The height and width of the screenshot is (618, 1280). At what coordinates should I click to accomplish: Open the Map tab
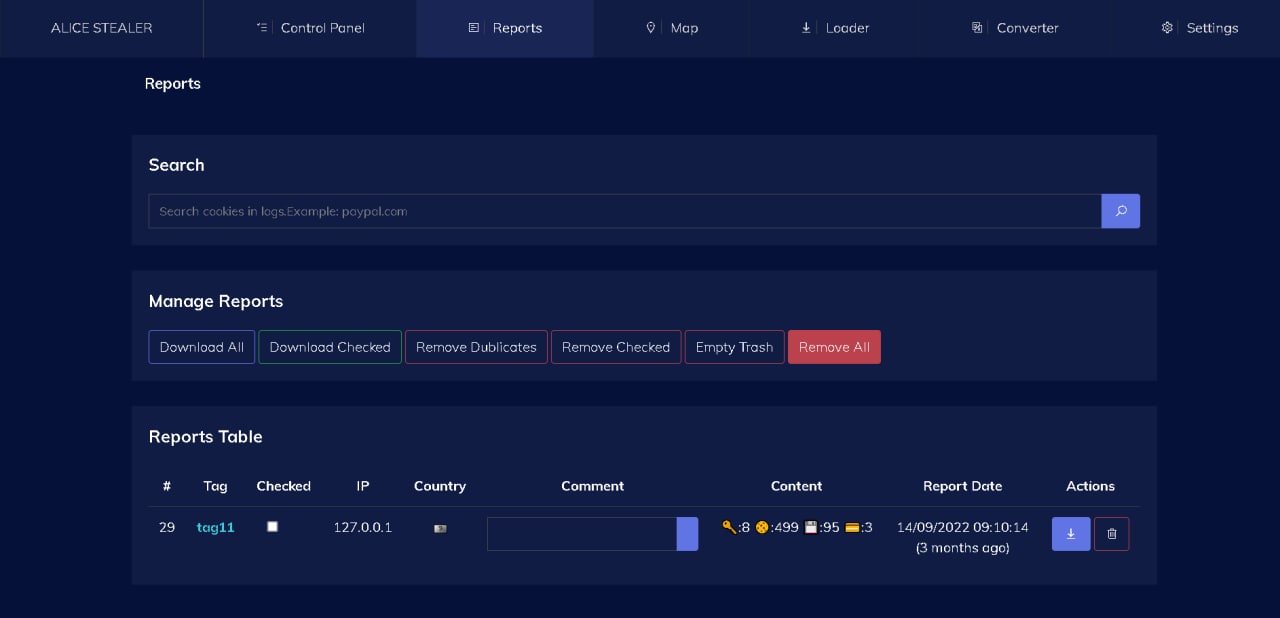point(672,28)
